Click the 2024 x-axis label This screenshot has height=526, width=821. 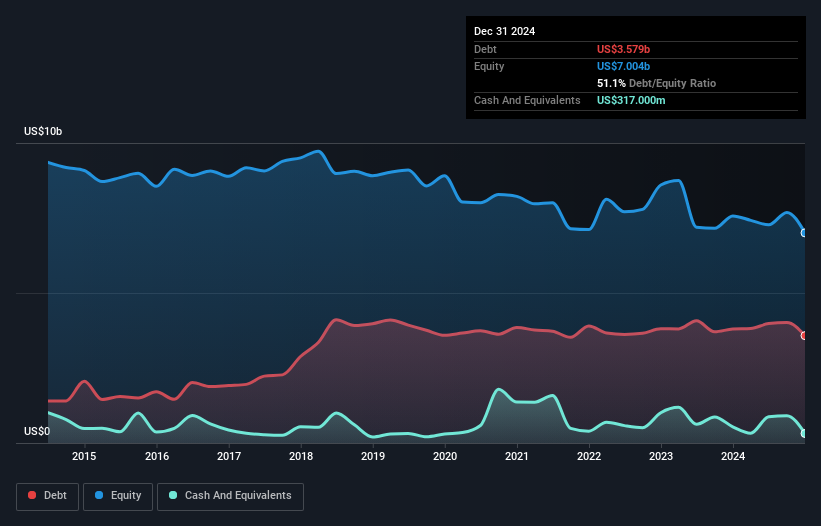pyautogui.click(x=733, y=456)
